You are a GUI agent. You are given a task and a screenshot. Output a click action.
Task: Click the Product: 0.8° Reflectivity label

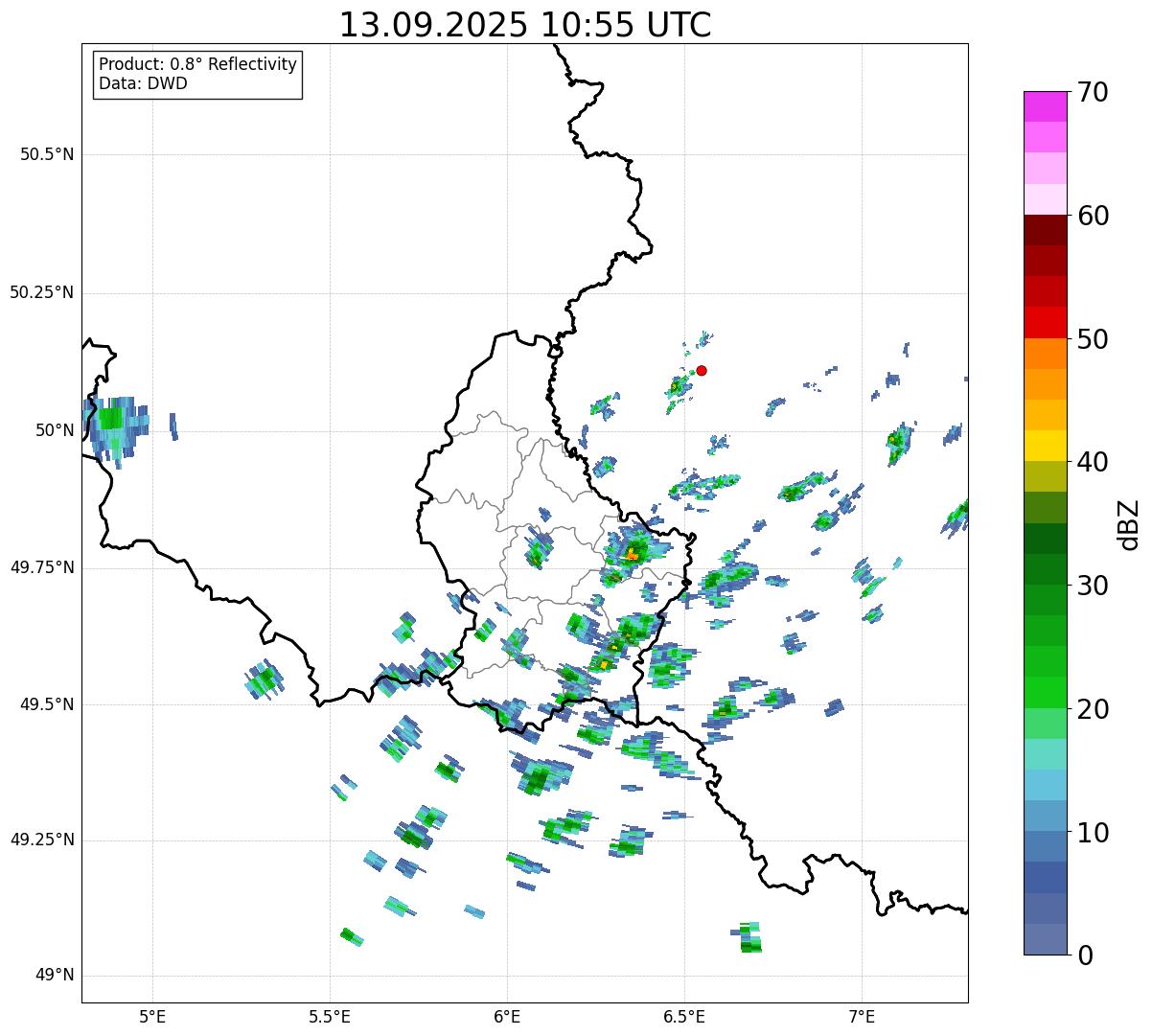coord(198,64)
